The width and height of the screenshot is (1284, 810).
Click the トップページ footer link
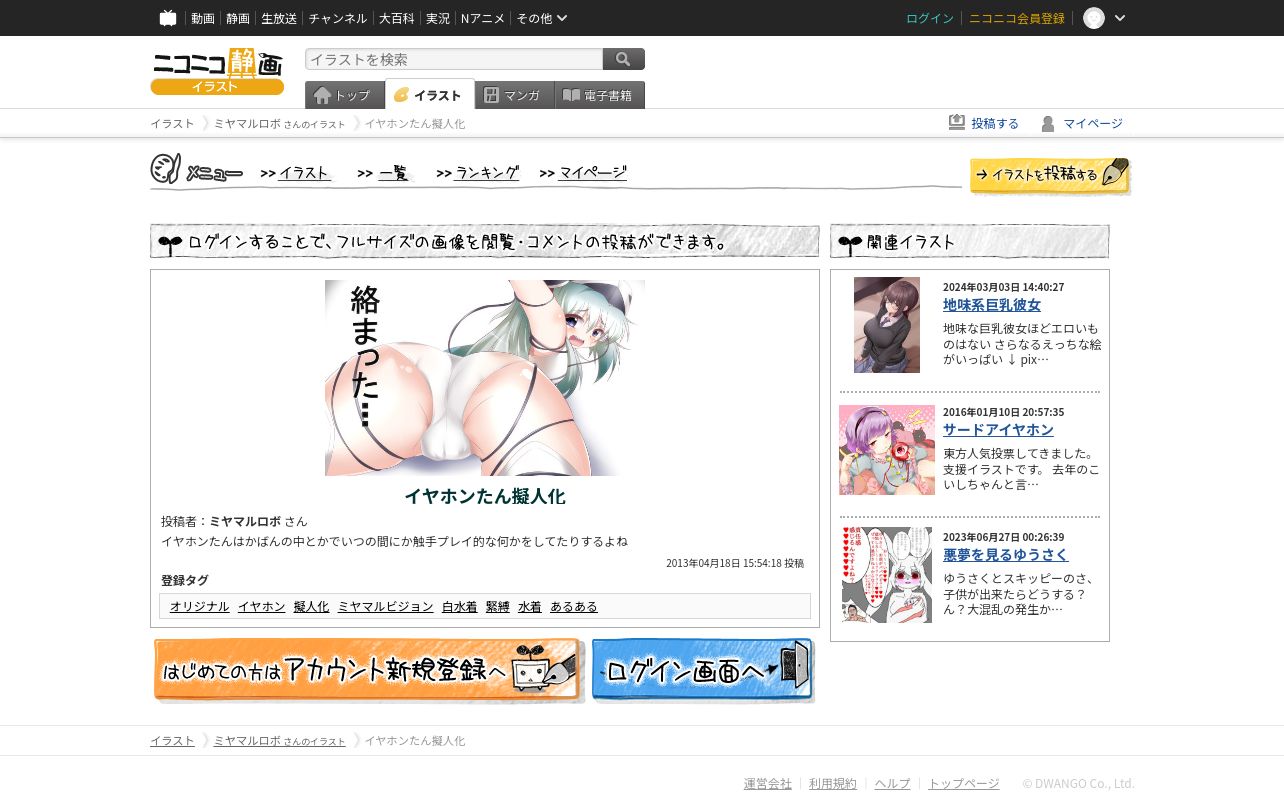[964, 784]
